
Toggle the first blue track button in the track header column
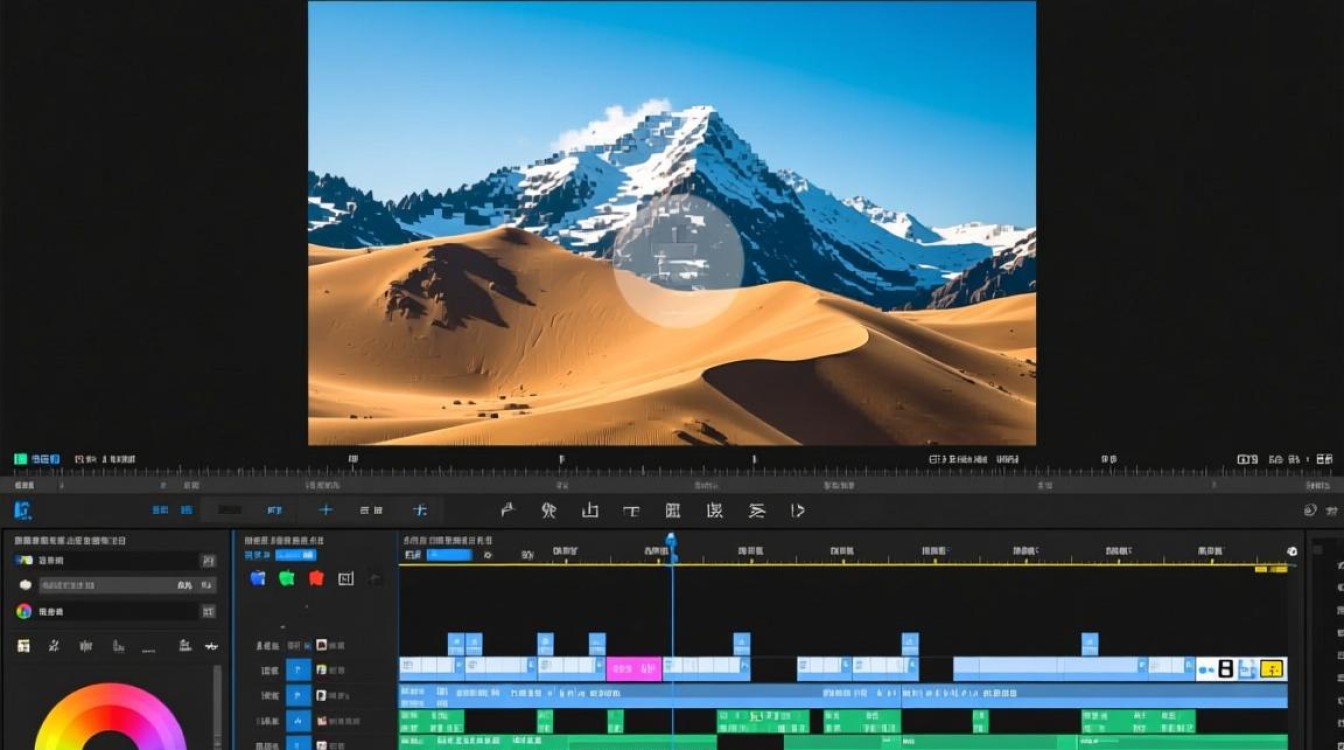coord(299,670)
